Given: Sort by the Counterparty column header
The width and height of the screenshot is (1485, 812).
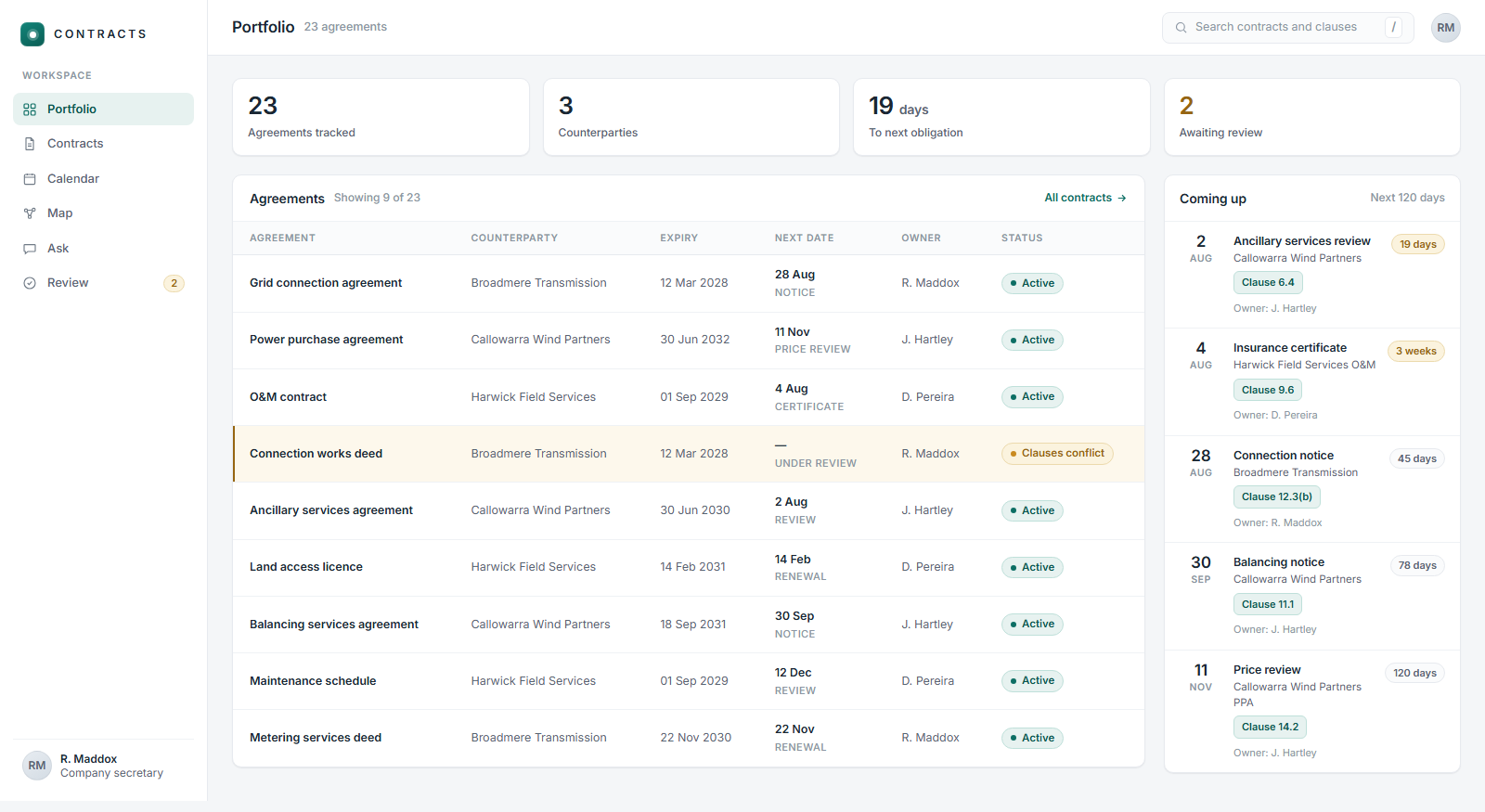Looking at the screenshot, I should [514, 238].
